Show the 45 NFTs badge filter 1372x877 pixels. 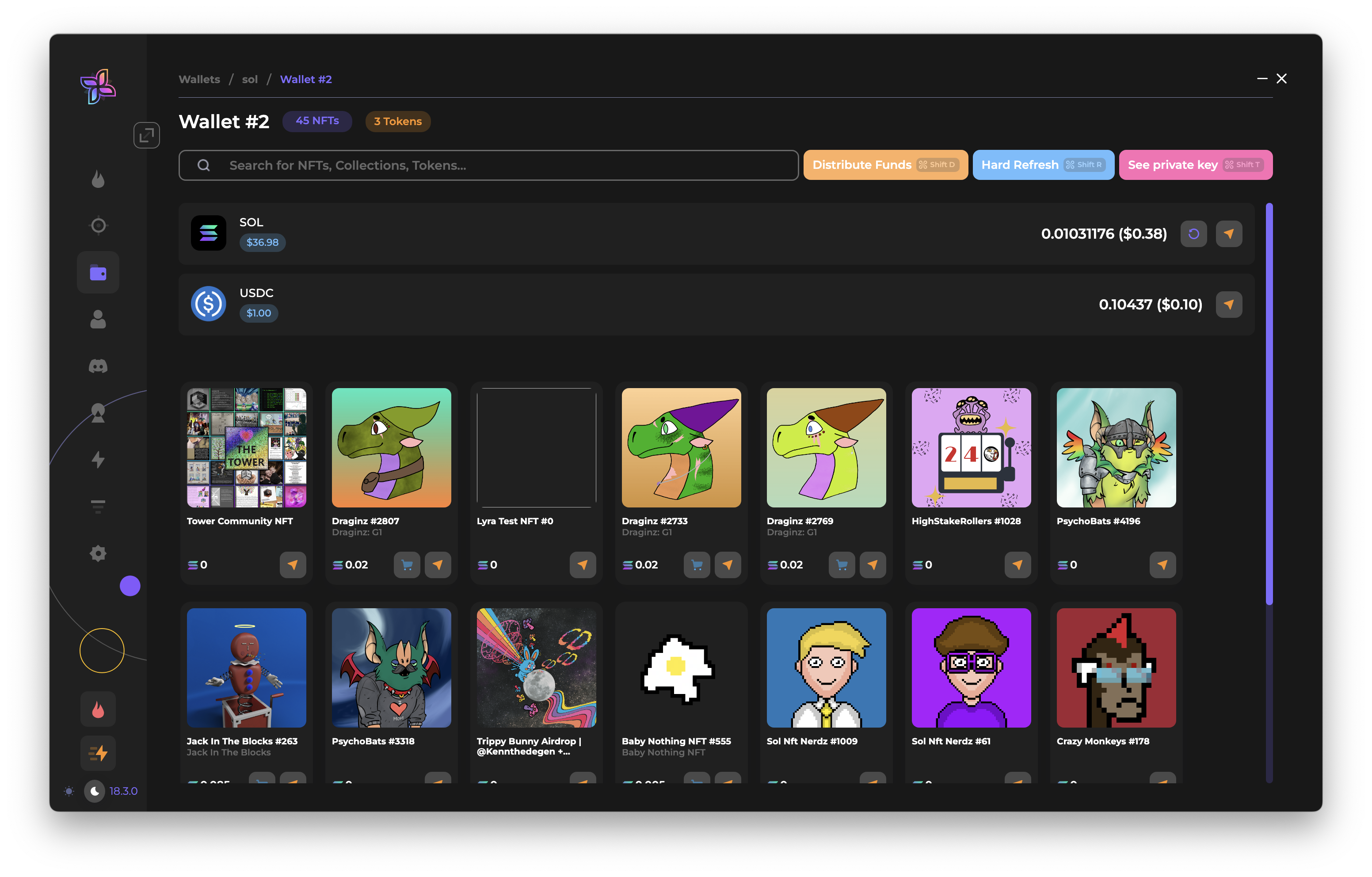click(x=317, y=121)
